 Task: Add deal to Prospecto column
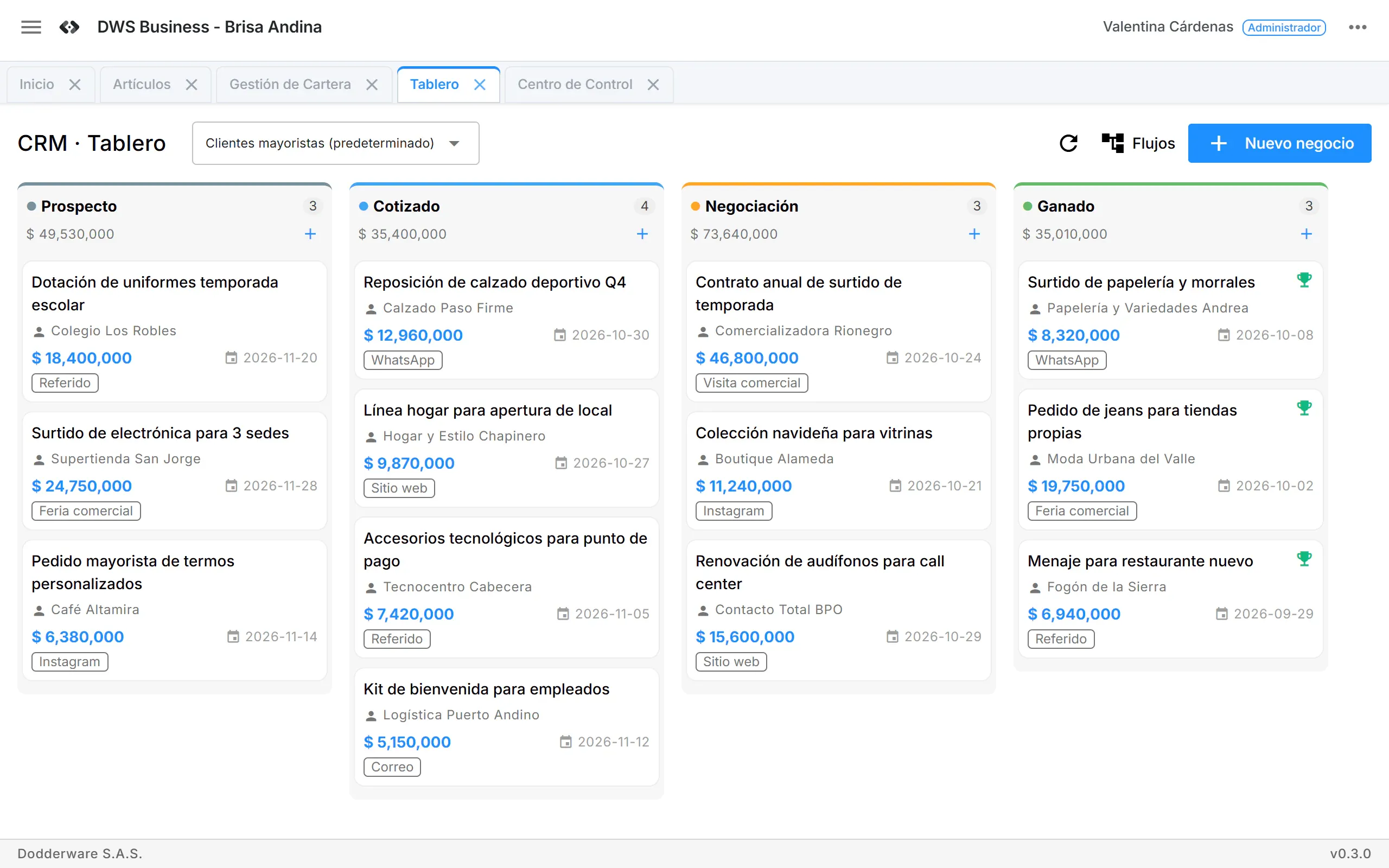pos(310,234)
